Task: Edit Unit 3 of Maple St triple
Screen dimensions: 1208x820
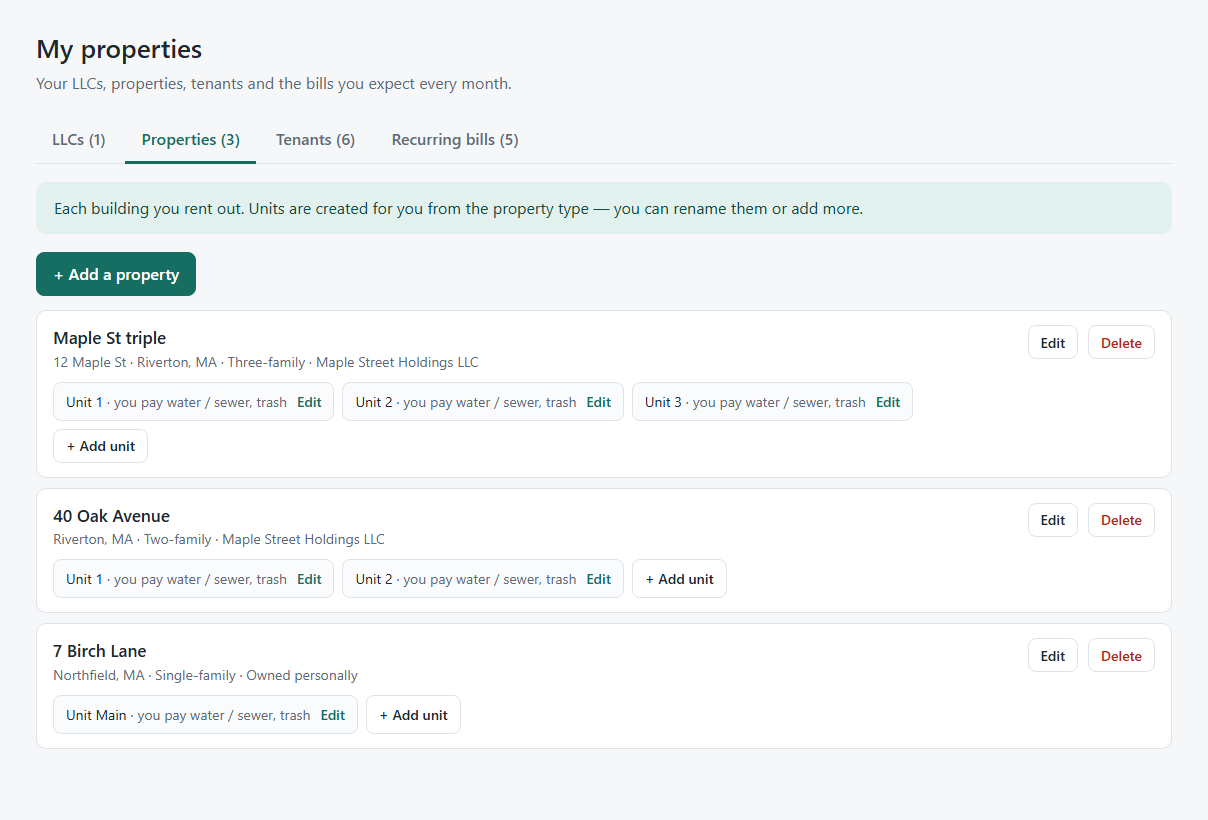Action: (888, 402)
